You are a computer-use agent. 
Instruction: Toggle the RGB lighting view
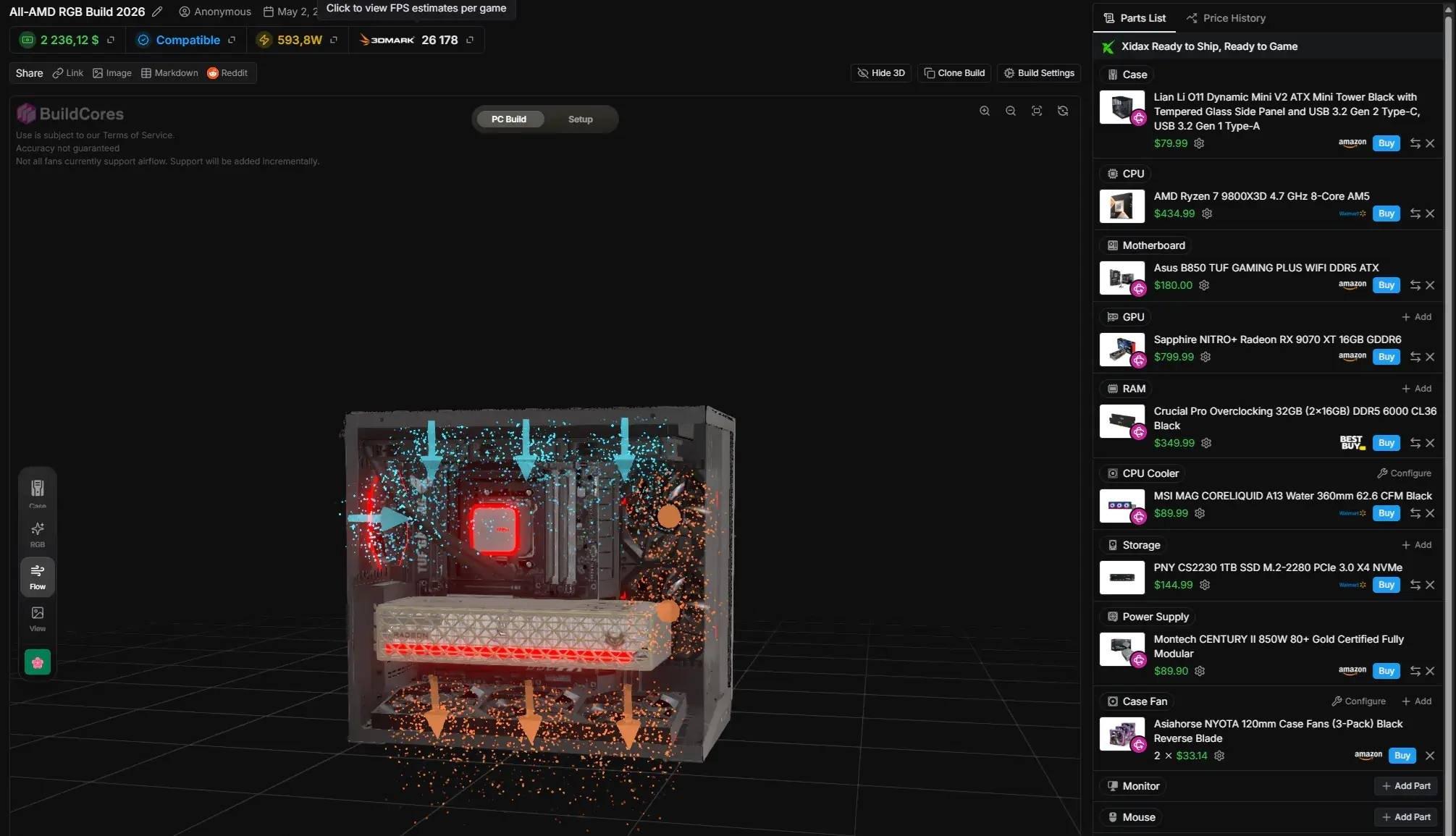(x=38, y=534)
